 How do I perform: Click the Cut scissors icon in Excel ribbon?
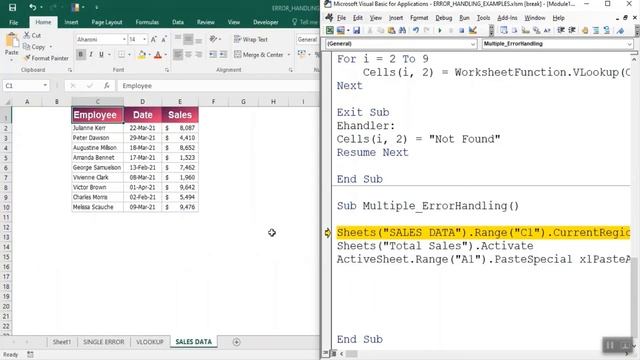pos(27,35)
